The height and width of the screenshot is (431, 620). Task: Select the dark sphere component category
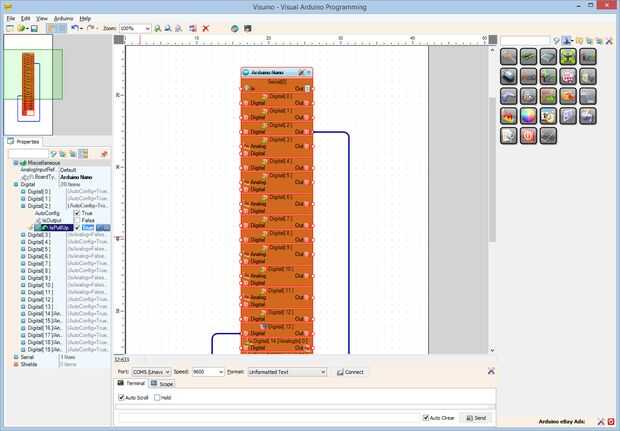[x=508, y=76]
